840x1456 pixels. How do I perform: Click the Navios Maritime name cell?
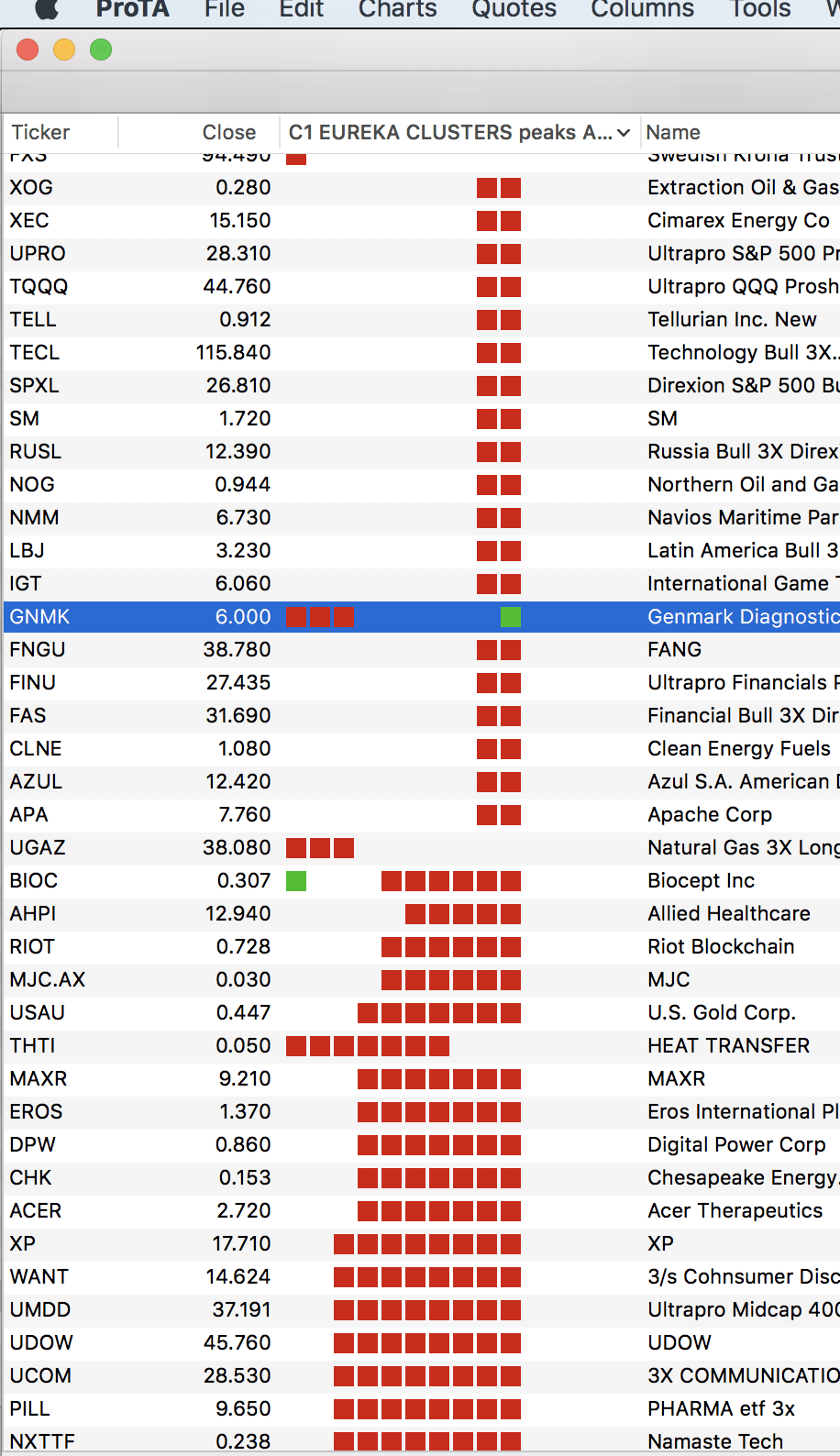(x=743, y=517)
